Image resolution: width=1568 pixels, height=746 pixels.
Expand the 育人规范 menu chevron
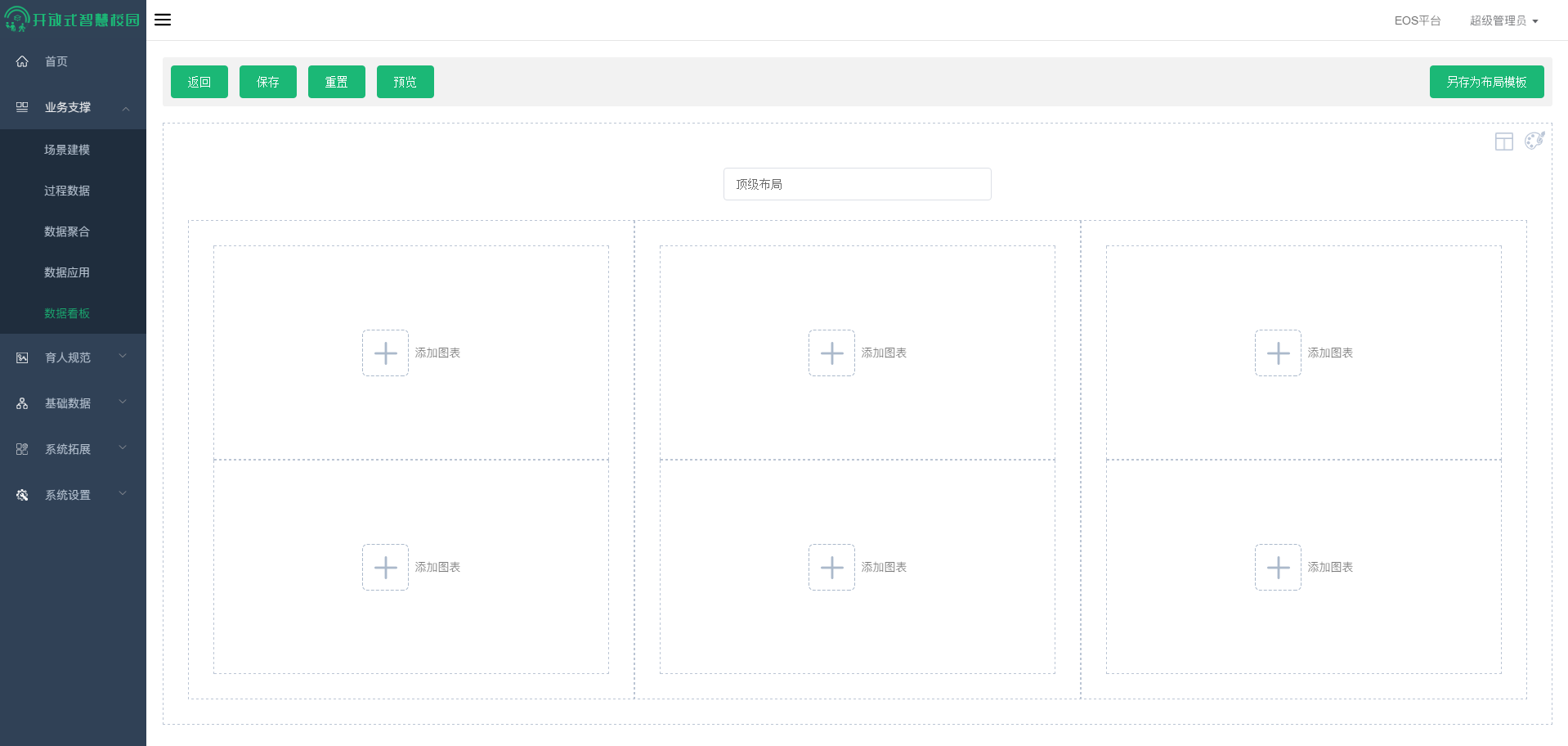tap(123, 356)
